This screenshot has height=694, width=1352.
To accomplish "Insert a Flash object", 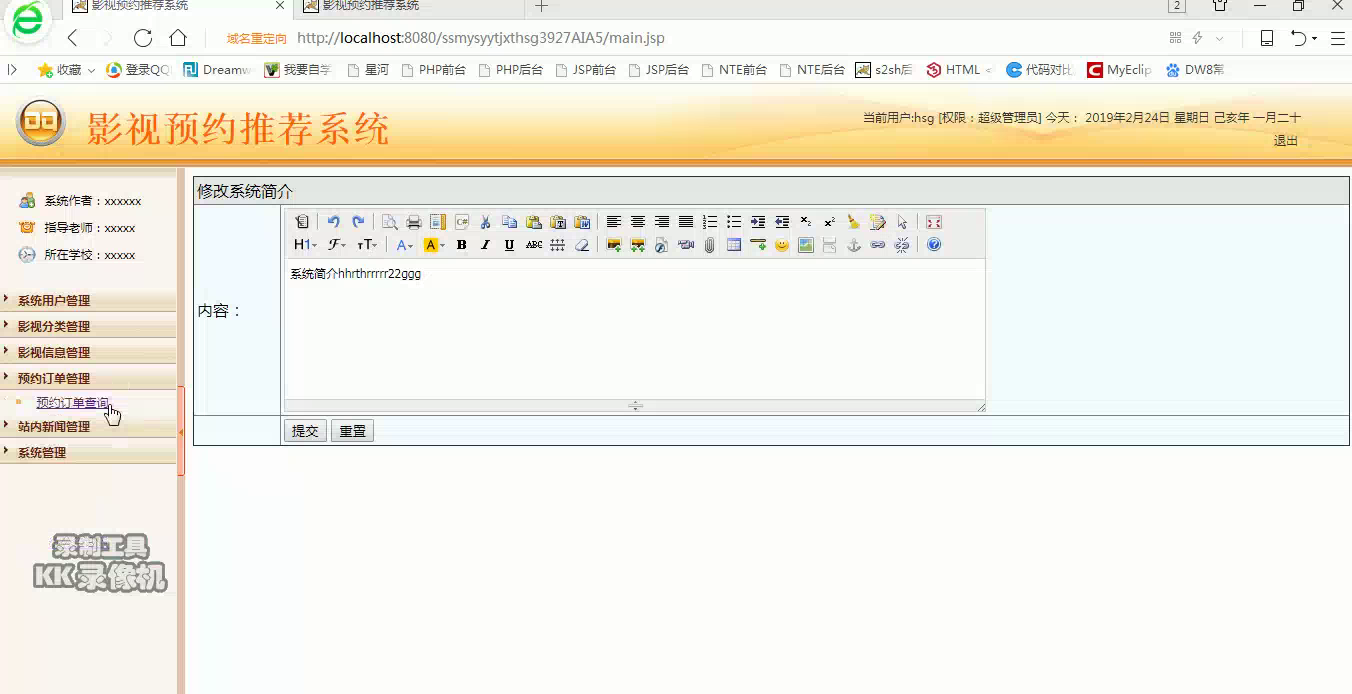I will 661,245.
